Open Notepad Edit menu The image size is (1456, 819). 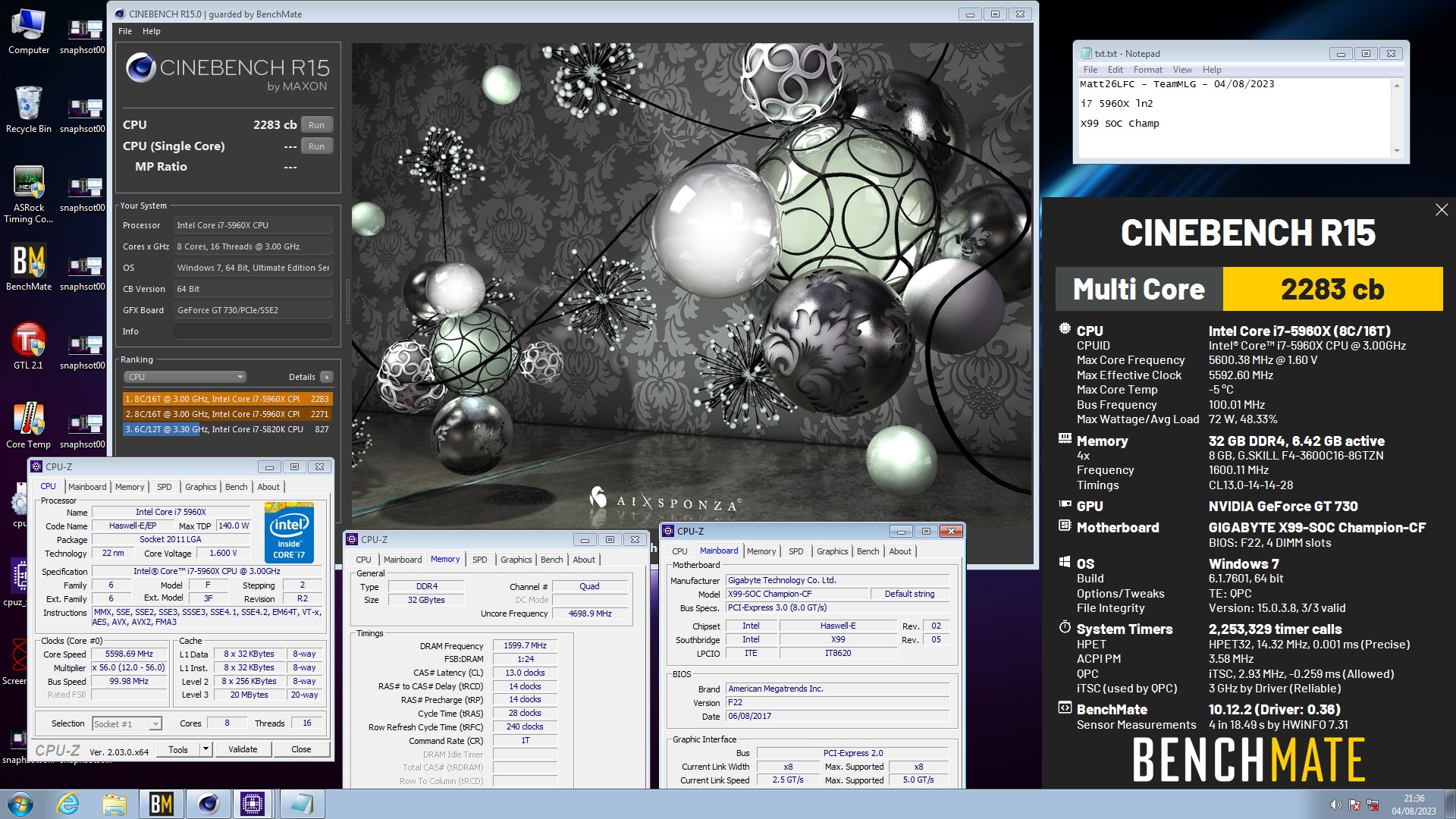click(x=1116, y=70)
